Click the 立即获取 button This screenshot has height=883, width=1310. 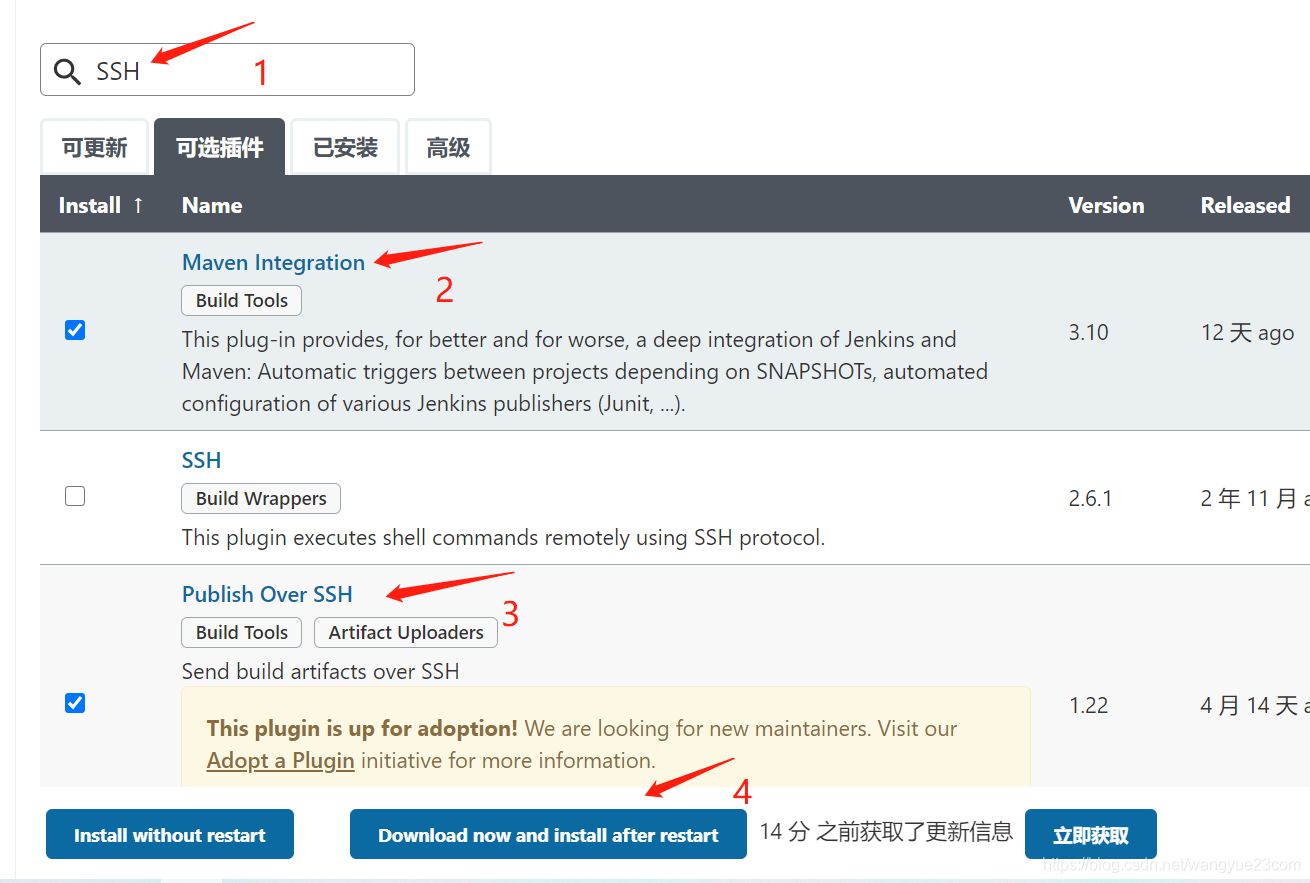(x=1091, y=834)
